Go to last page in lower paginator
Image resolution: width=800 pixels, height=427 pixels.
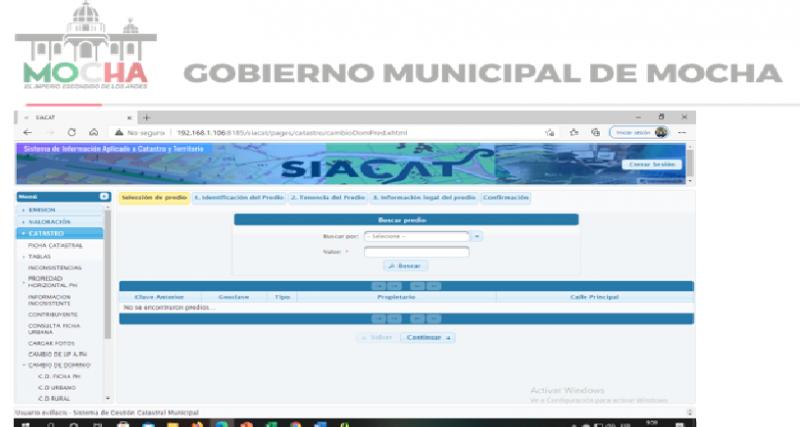tap(434, 319)
